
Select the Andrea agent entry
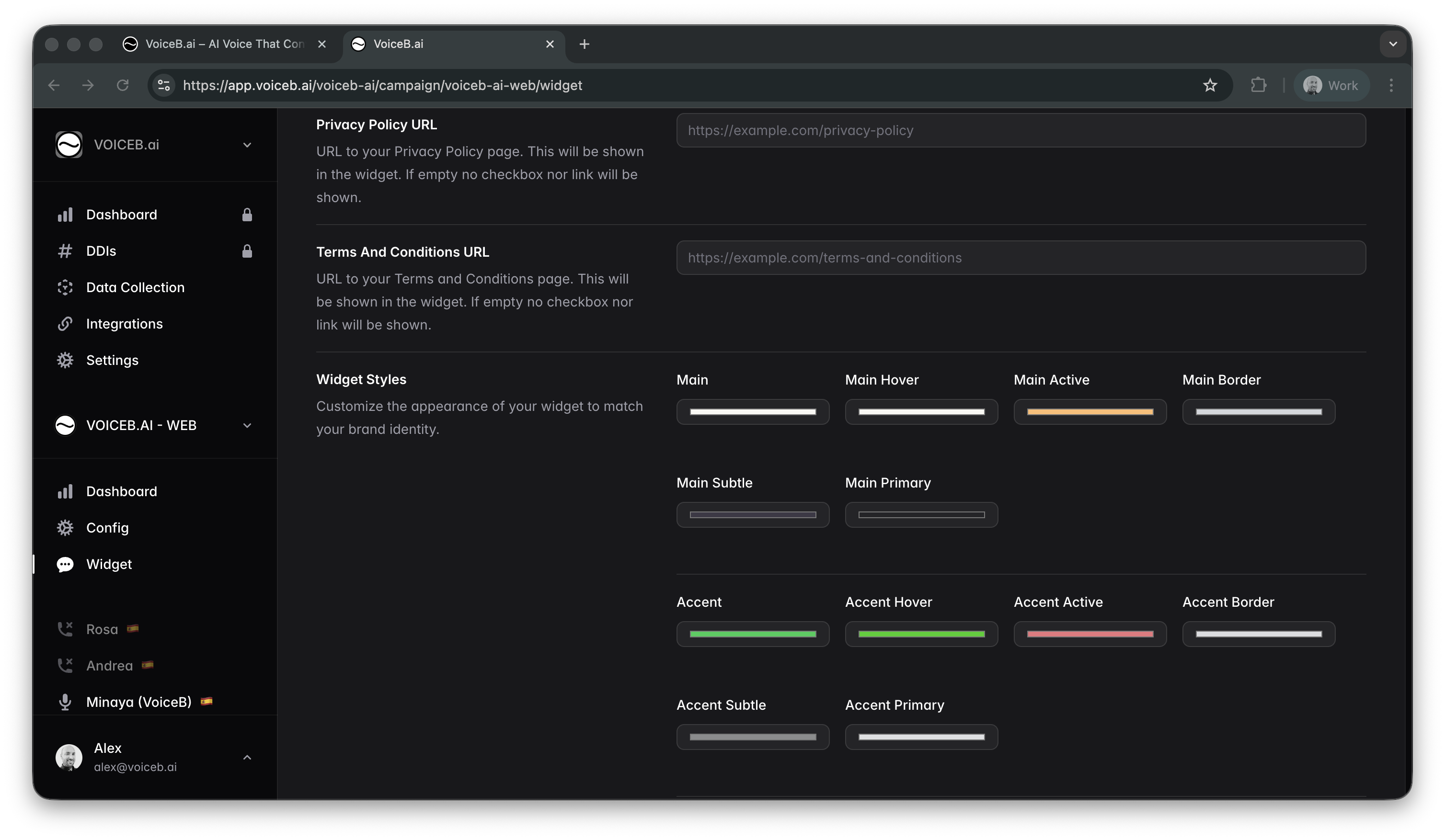[x=109, y=666]
